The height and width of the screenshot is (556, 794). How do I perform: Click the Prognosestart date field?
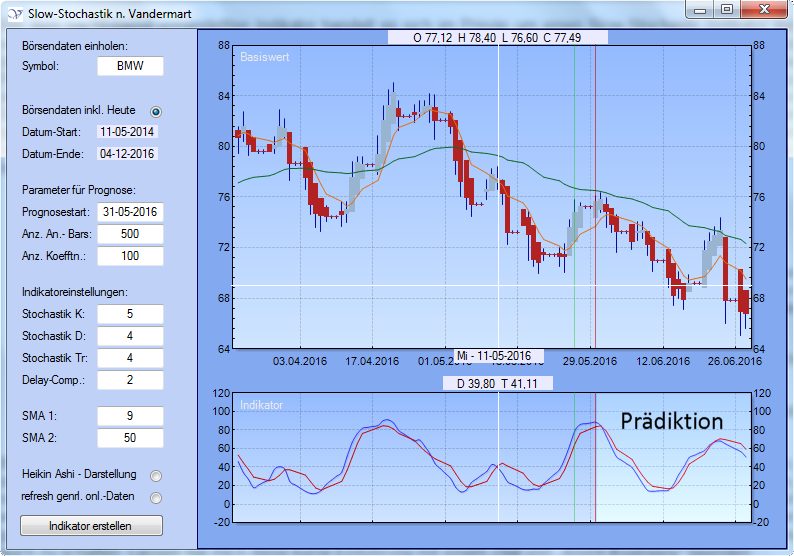coord(130,212)
